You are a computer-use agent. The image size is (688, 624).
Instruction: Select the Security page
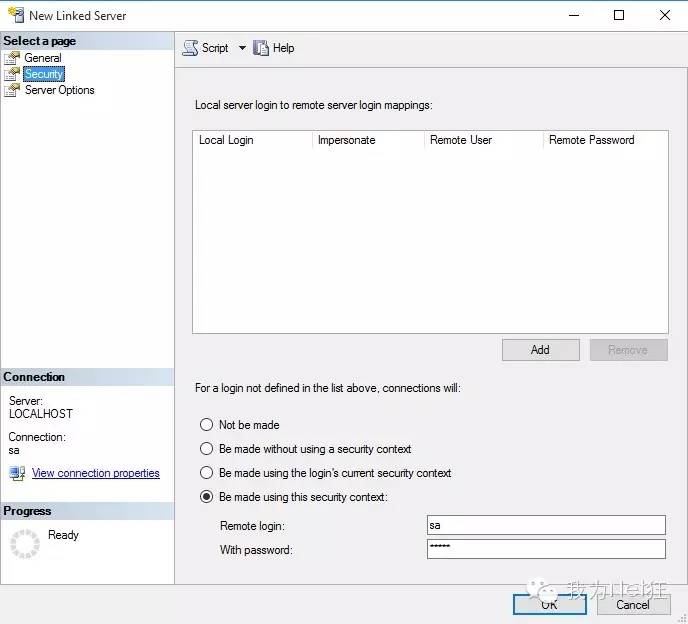coord(43,74)
